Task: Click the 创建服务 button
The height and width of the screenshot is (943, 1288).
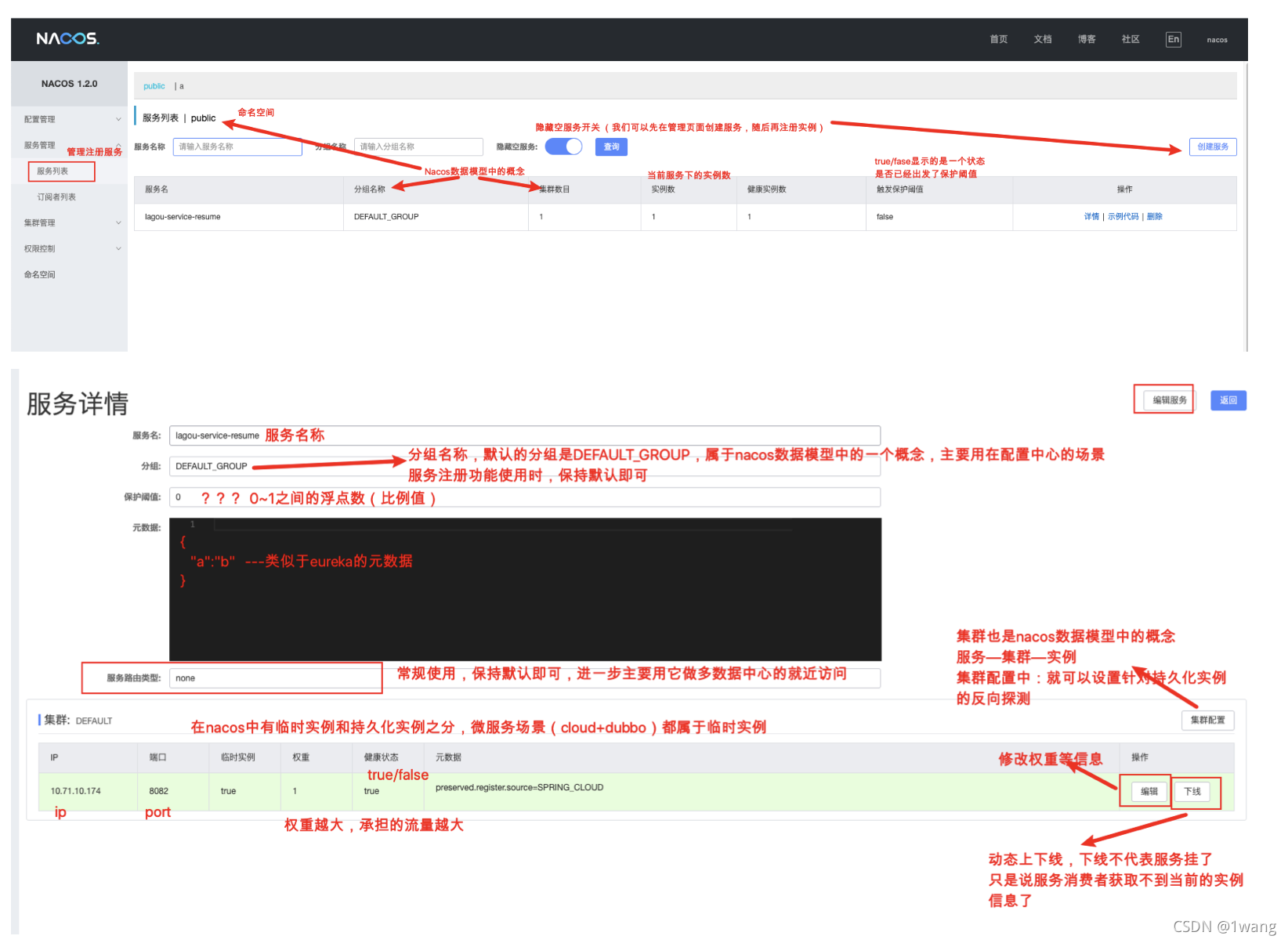Action: 1212,146
